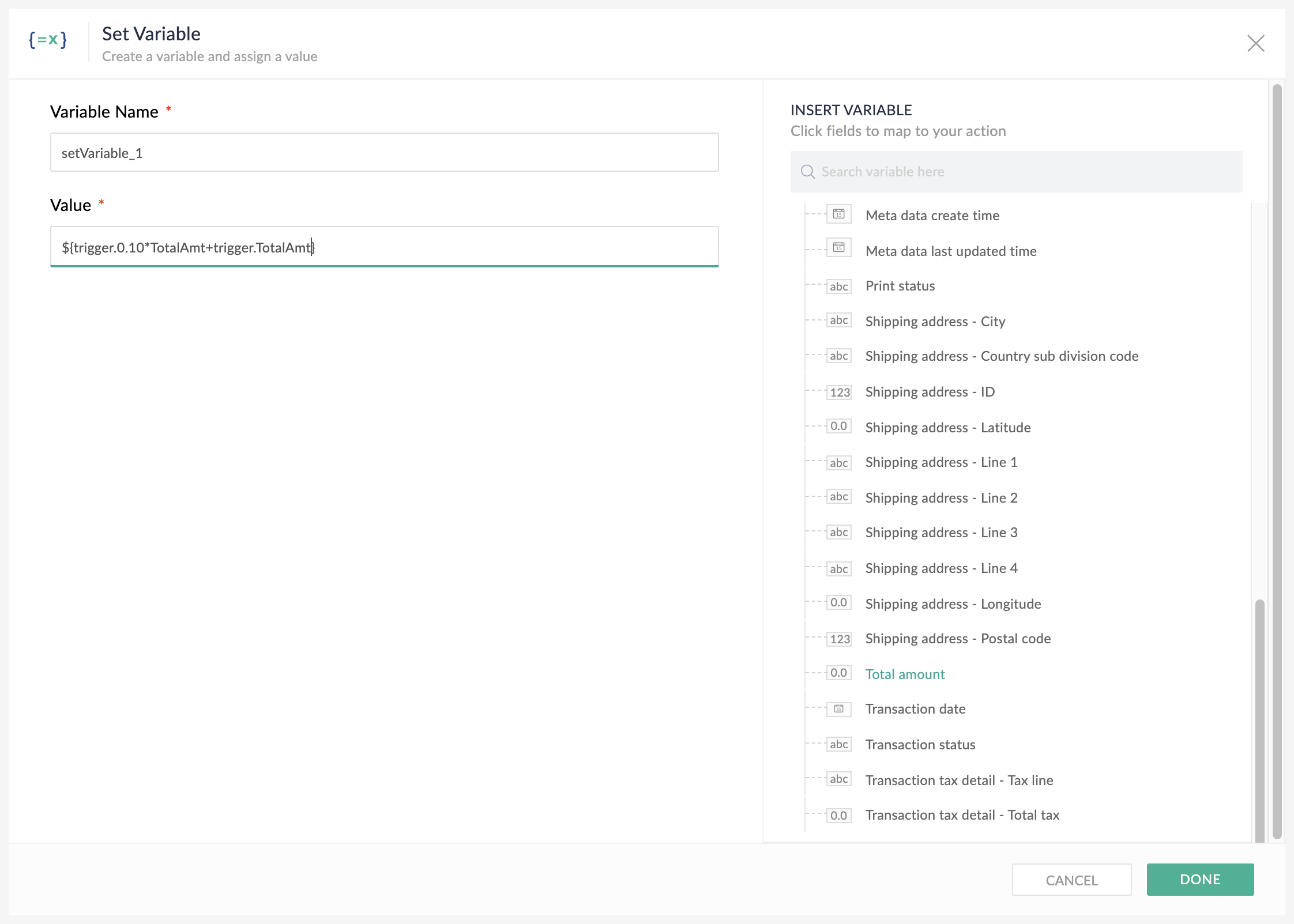Click date icon beside Meta data last updated time
This screenshot has height=924, width=1294.
tap(839, 248)
